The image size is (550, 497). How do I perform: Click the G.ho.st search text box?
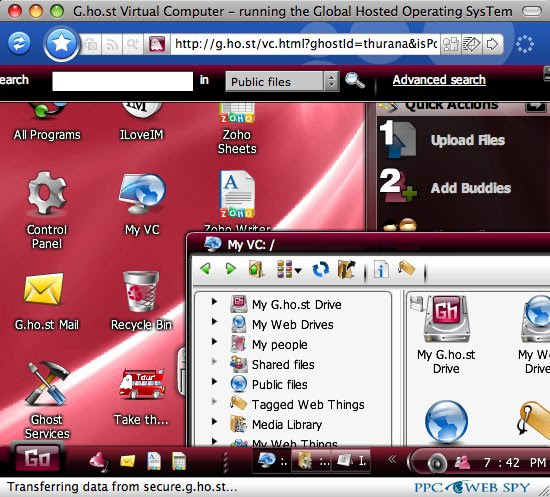click(122, 81)
